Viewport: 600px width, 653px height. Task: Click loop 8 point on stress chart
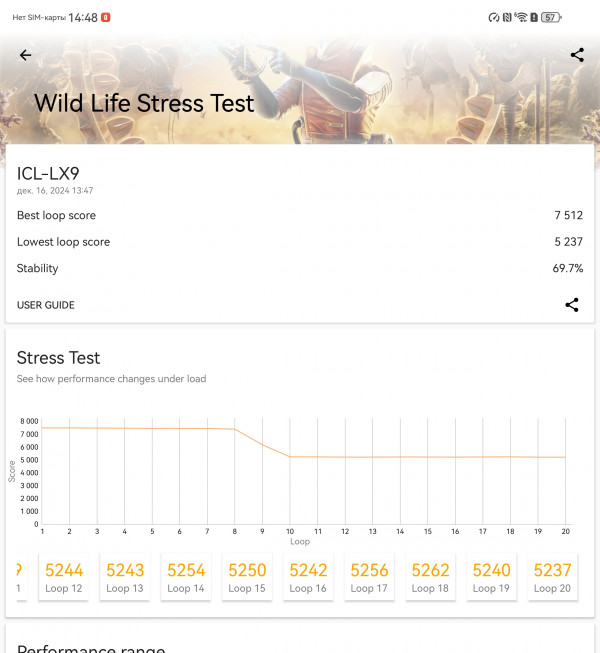234,429
